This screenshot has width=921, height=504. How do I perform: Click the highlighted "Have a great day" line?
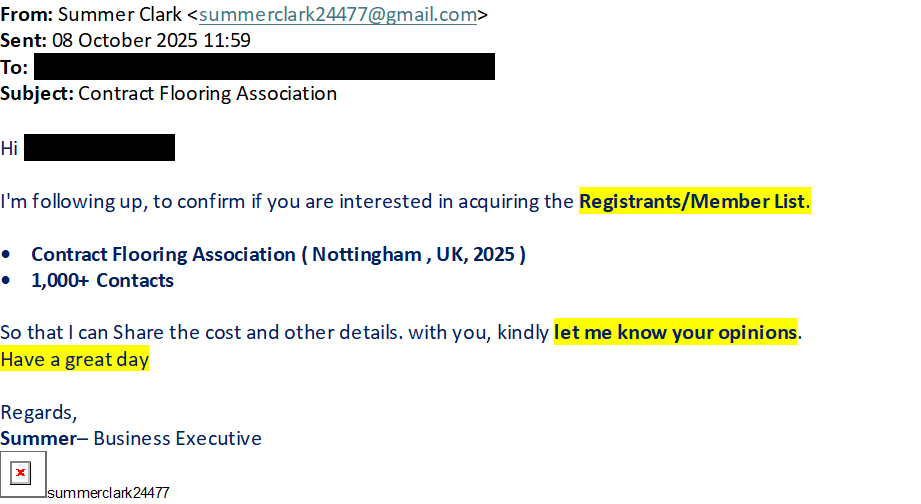(x=75, y=359)
